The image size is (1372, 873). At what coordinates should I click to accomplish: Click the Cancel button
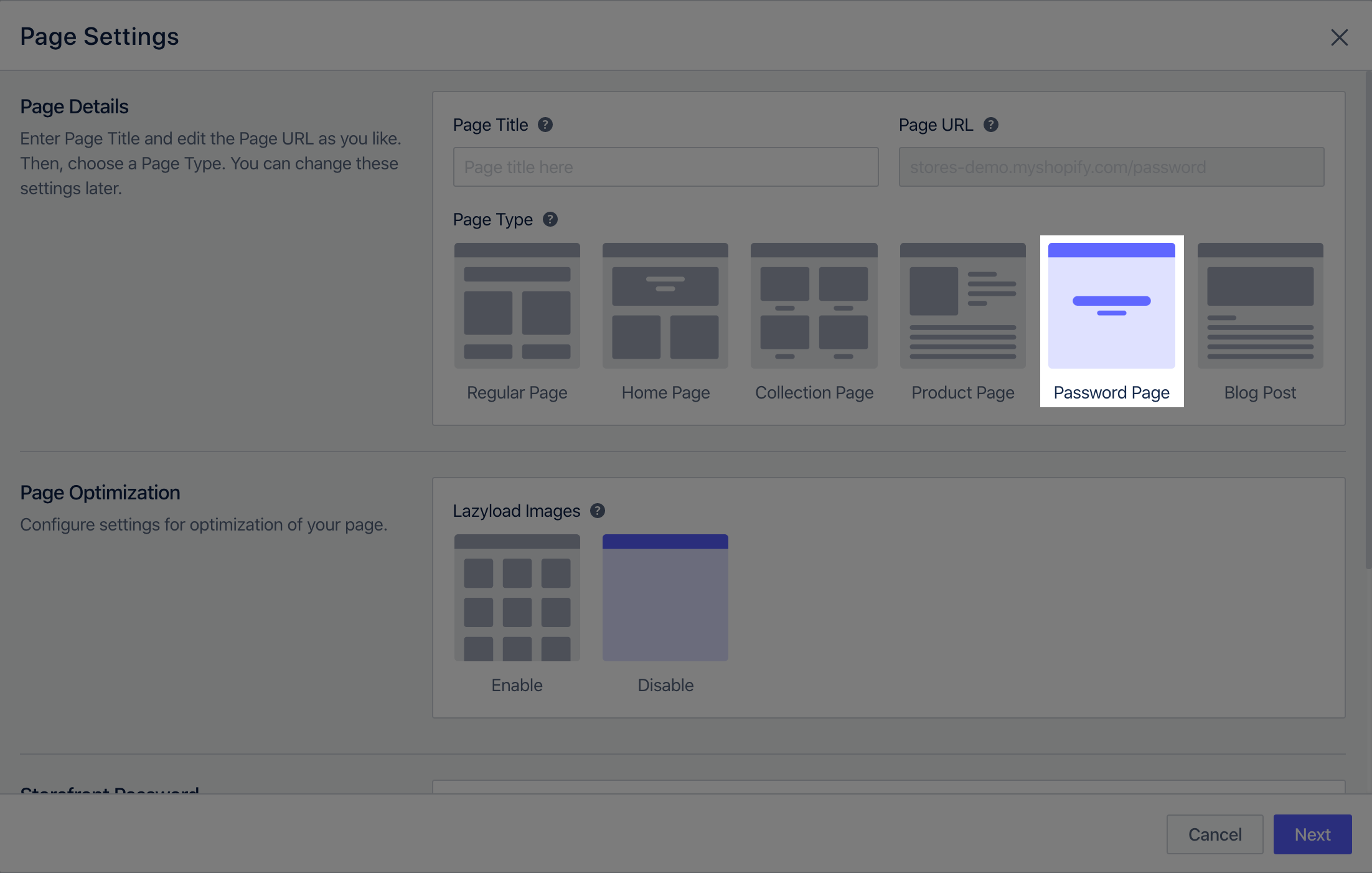tap(1215, 834)
